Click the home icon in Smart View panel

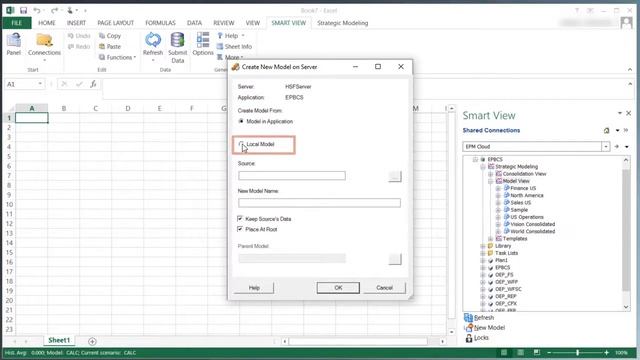point(607,131)
